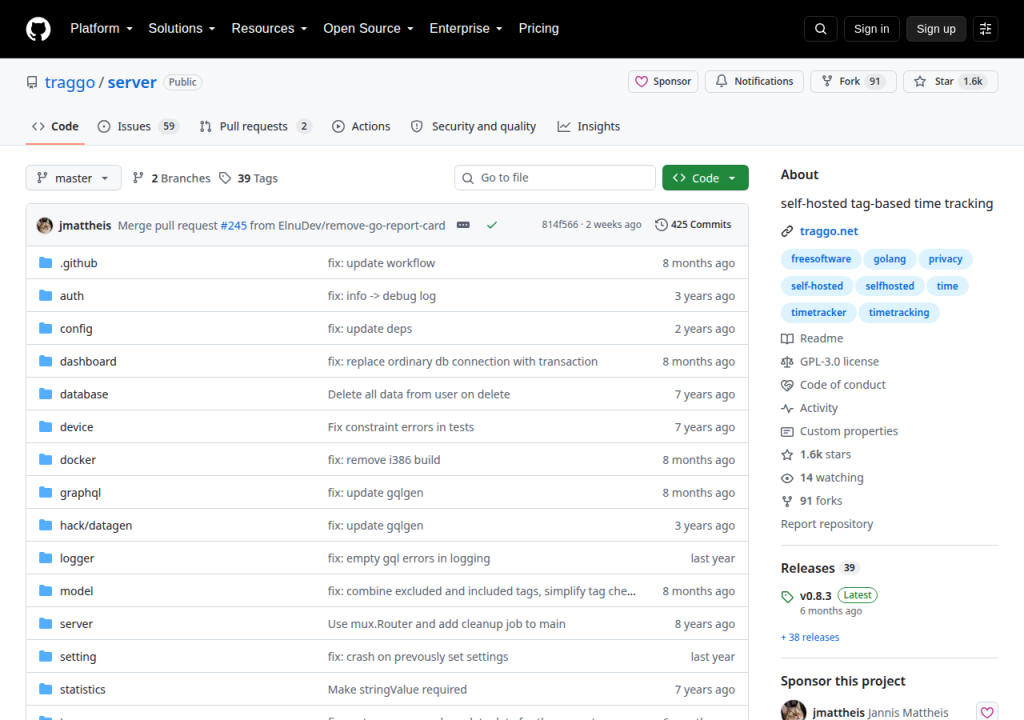Open commit 'Delete all data from user on delete'
The image size is (1024, 720).
click(x=419, y=394)
